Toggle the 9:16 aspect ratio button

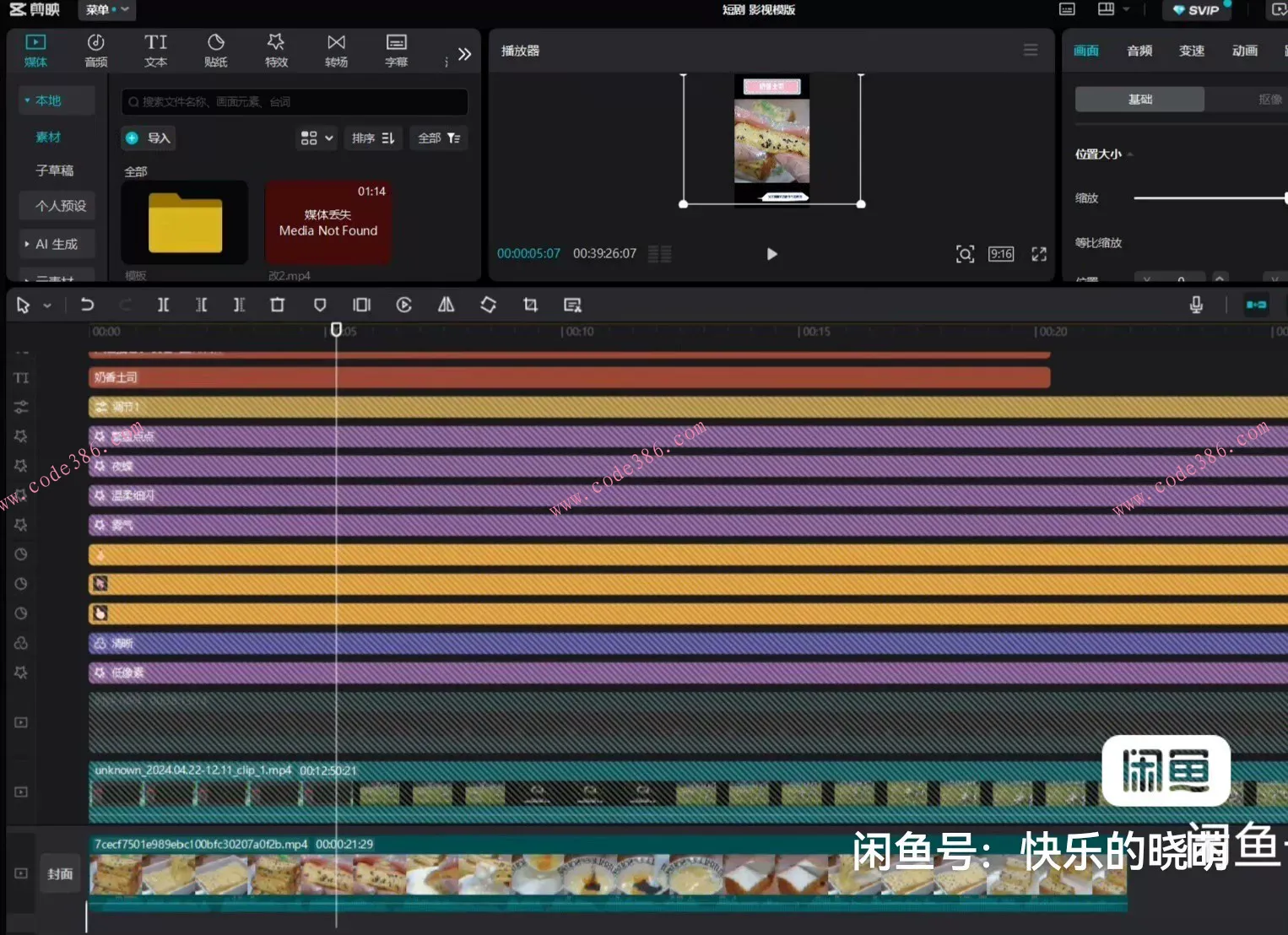point(1001,254)
